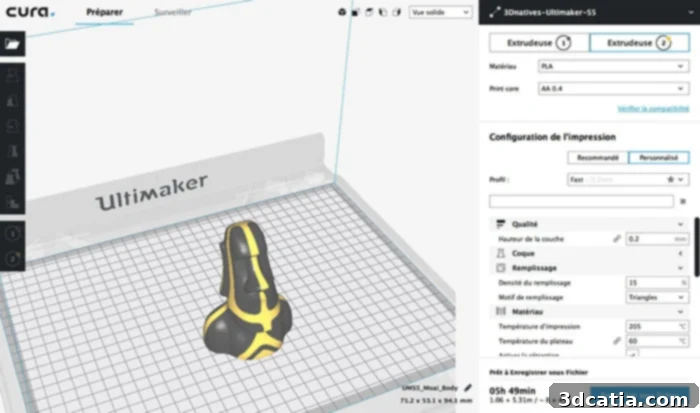Open the Surveiller tab

(173, 12)
